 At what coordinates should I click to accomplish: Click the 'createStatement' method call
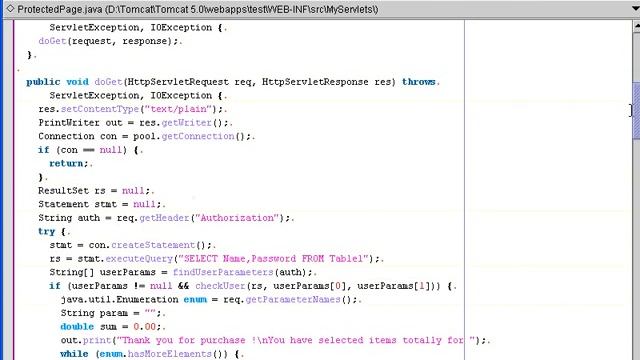[153, 245]
